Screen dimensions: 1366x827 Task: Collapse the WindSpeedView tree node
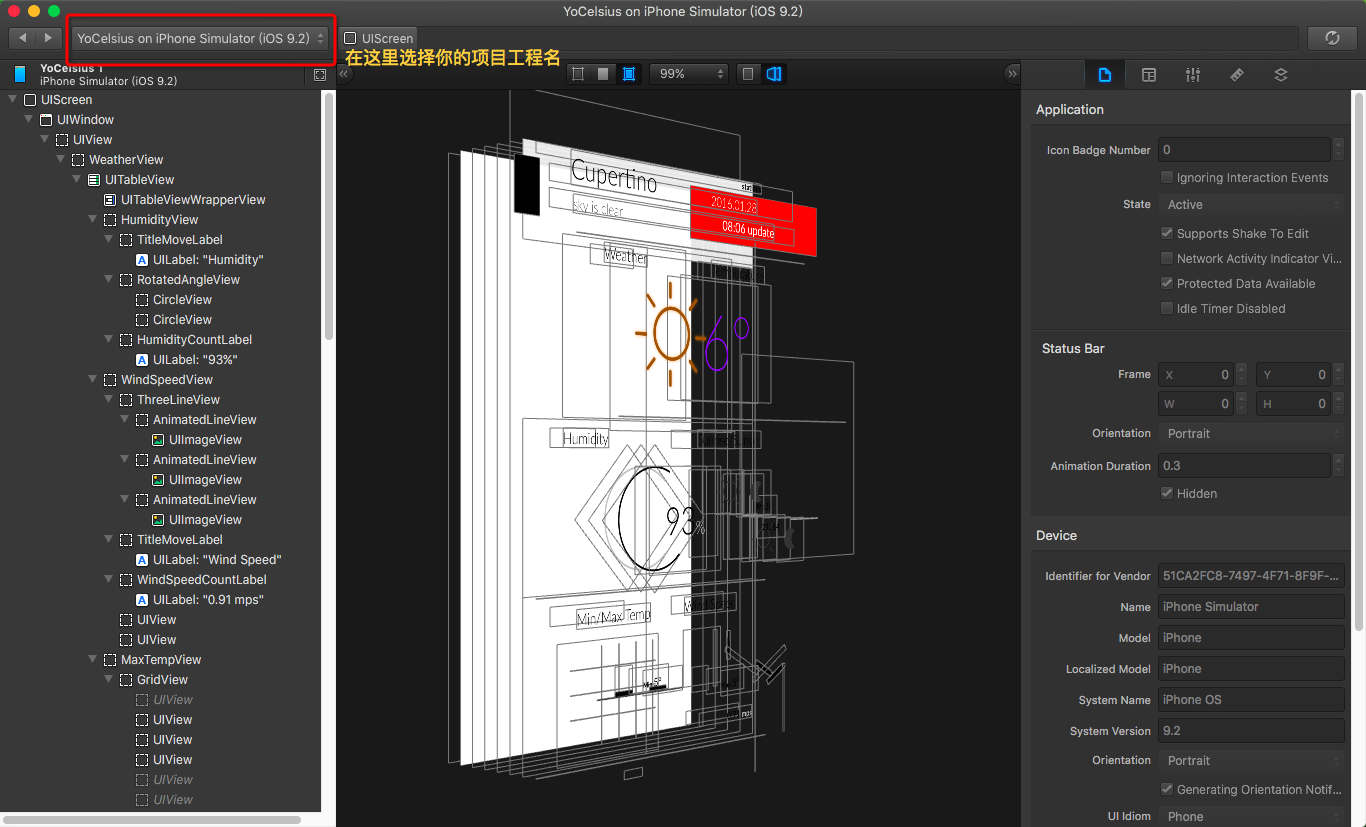click(92, 380)
